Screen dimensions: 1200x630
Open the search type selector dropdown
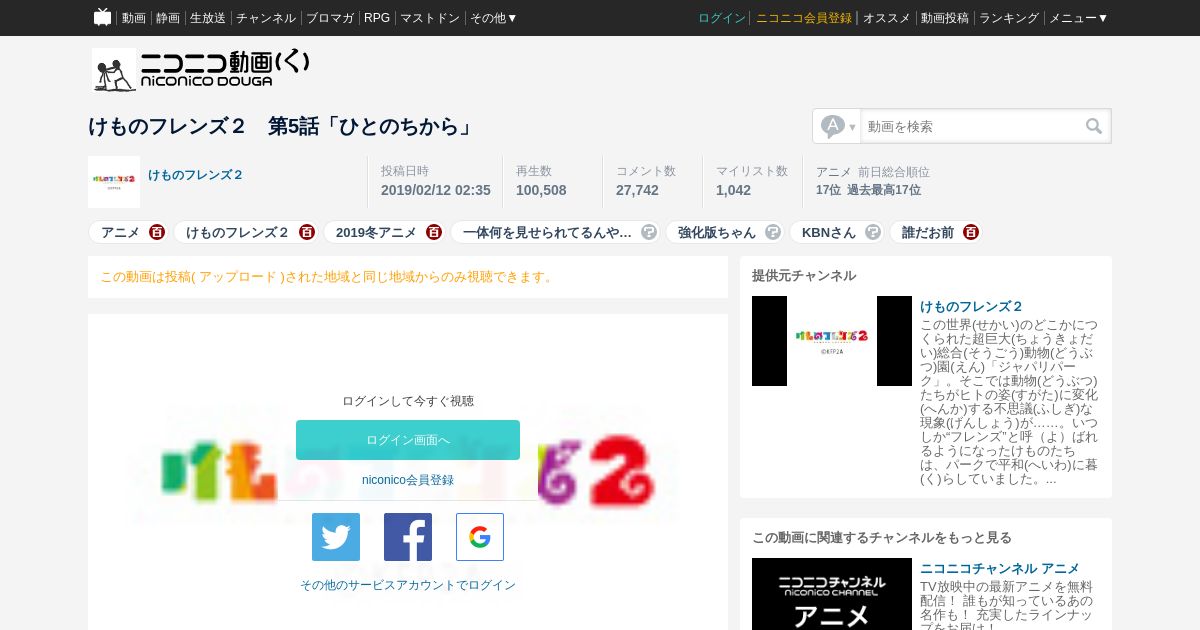[x=838, y=126]
